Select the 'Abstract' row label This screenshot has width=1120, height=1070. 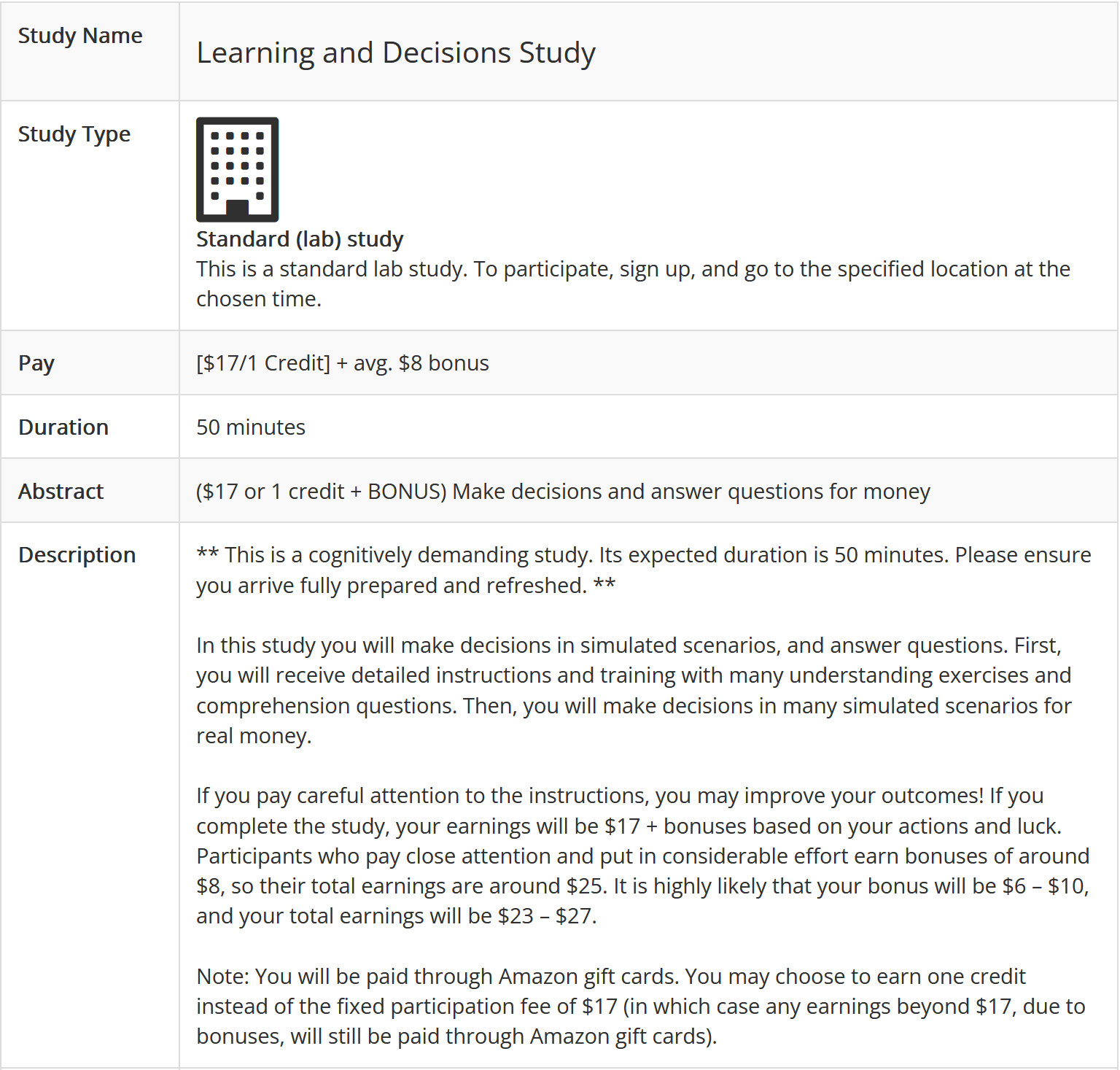[x=61, y=492]
